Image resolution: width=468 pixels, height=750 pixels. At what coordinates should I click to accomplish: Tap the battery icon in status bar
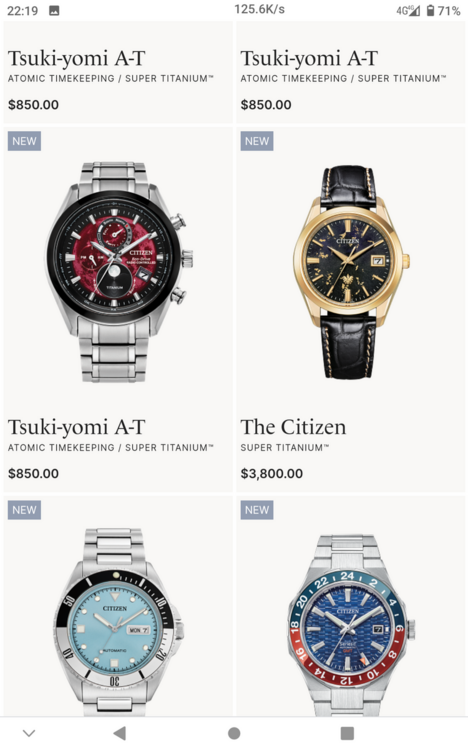coord(430,10)
